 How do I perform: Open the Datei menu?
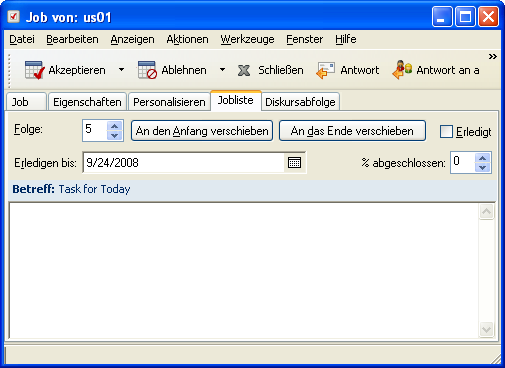coord(22,39)
